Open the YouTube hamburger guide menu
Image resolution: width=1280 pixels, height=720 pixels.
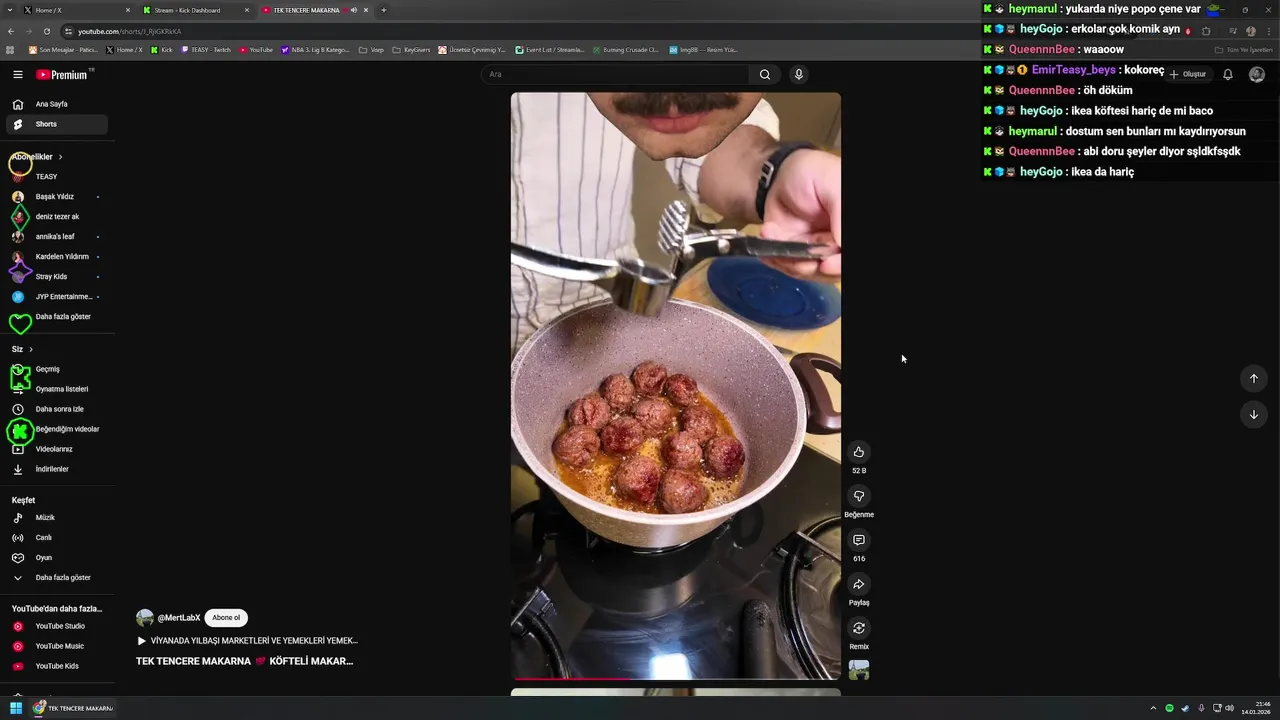click(17, 74)
